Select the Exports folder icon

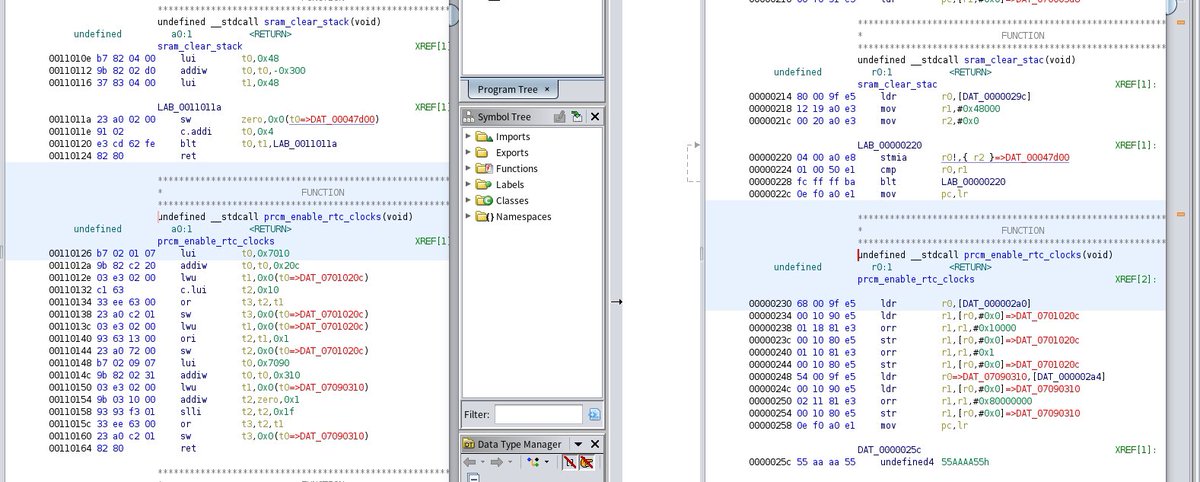[x=484, y=153]
